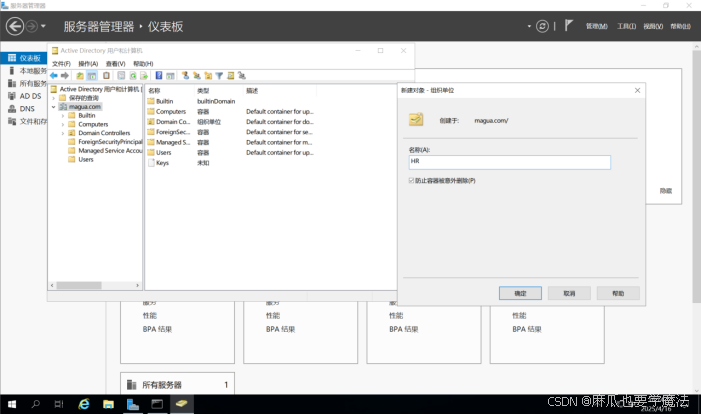Expand the Computers tree node
The width and height of the screenshot is (701, 415).
click(63, 124)
